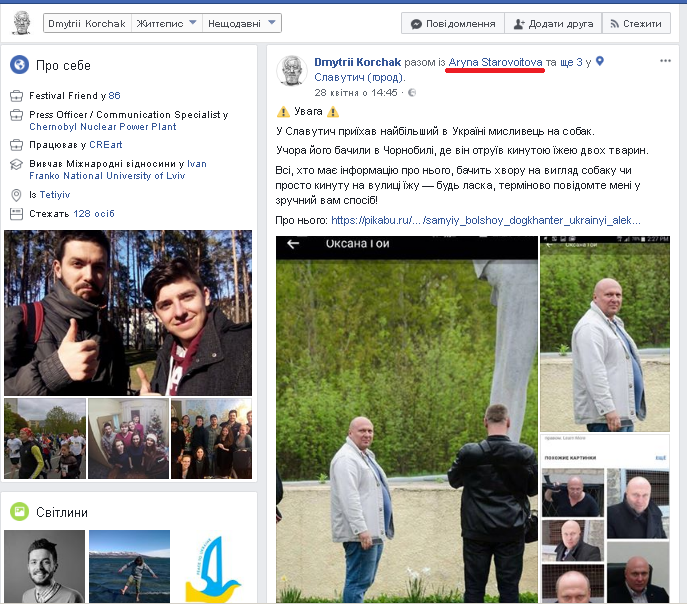
Task: Open the CREart link
Action: 106,145
